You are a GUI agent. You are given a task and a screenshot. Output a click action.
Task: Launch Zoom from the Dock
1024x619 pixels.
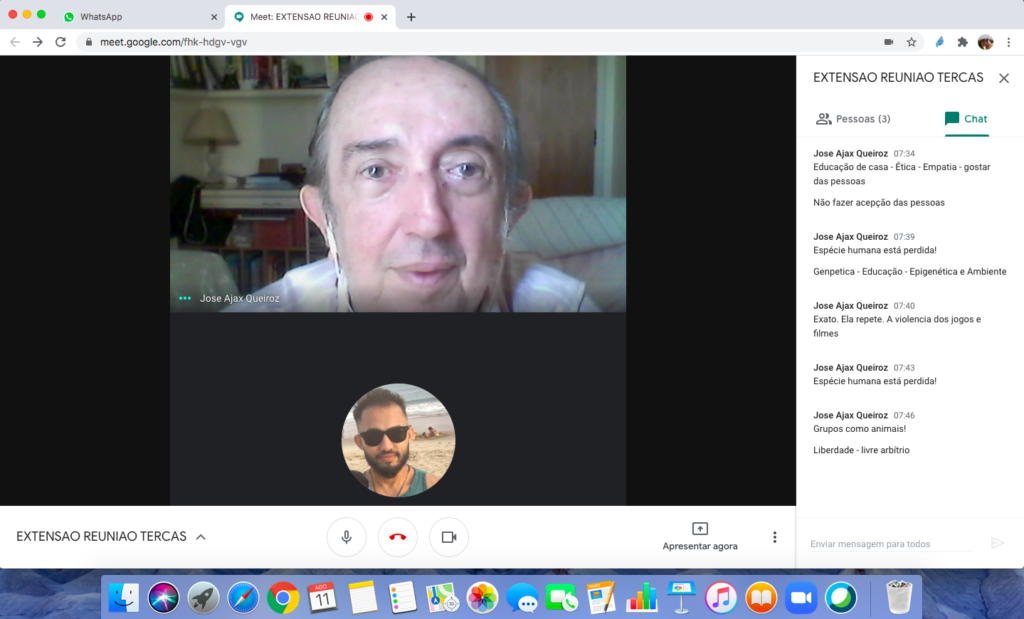pyautogui.click(x=801, y=597)
